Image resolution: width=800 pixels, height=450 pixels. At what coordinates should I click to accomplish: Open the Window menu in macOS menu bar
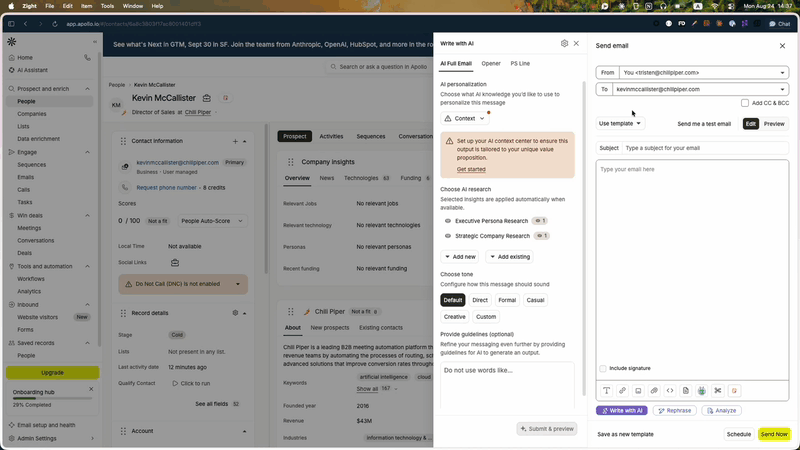[133, 6]
